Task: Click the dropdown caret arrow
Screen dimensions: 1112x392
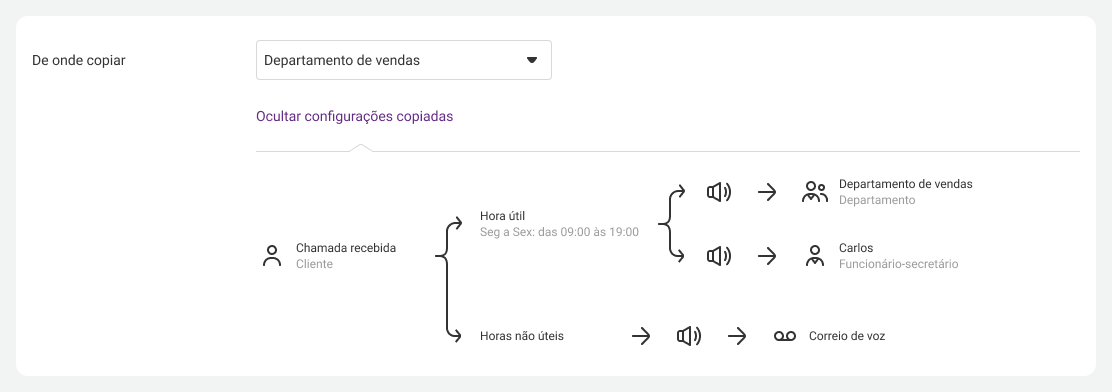Action: [532, 60]
